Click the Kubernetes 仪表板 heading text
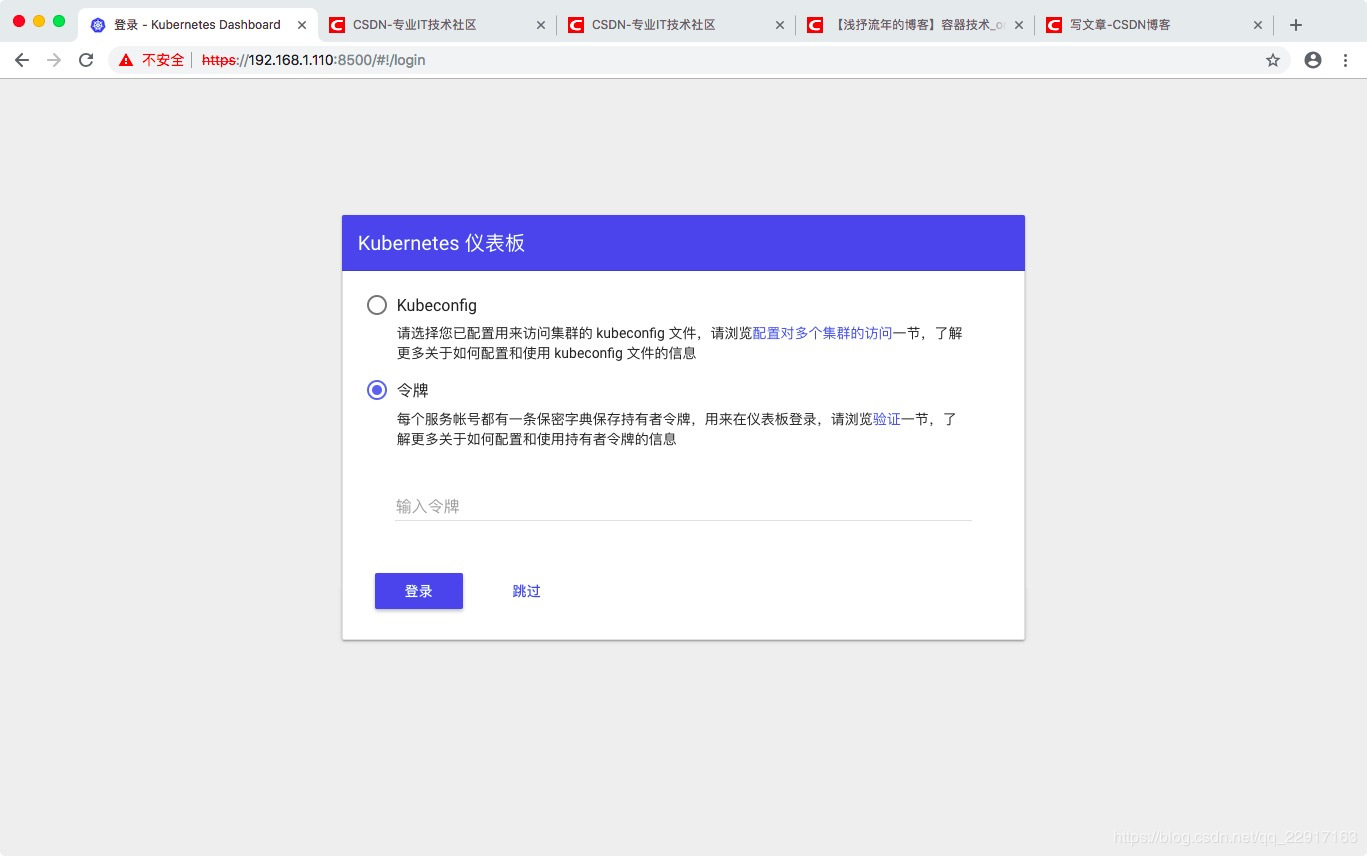Image resolution: width=1367 pixels, height=856 pixels. [441, 243]
